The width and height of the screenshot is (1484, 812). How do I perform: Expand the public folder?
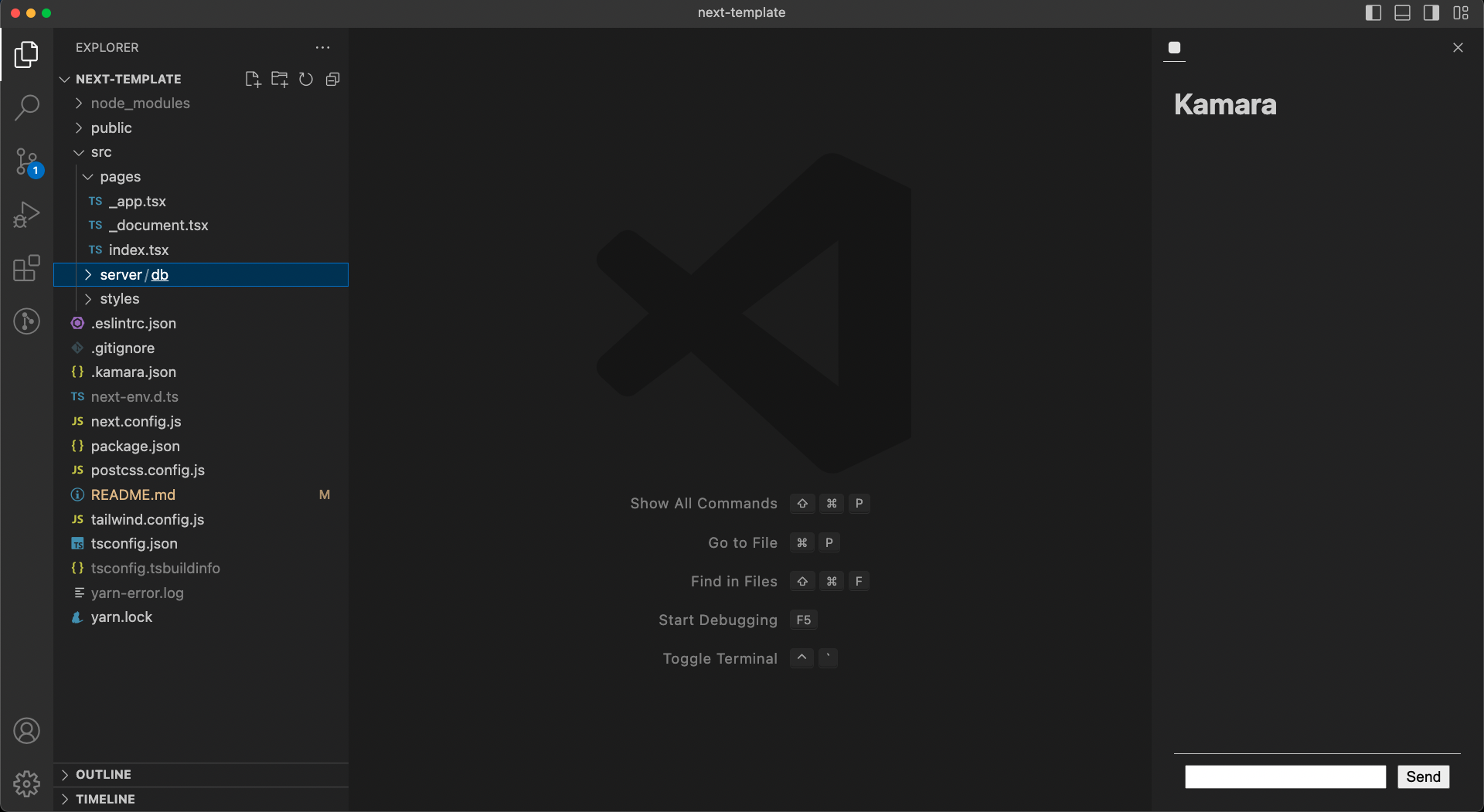point(200,127)
